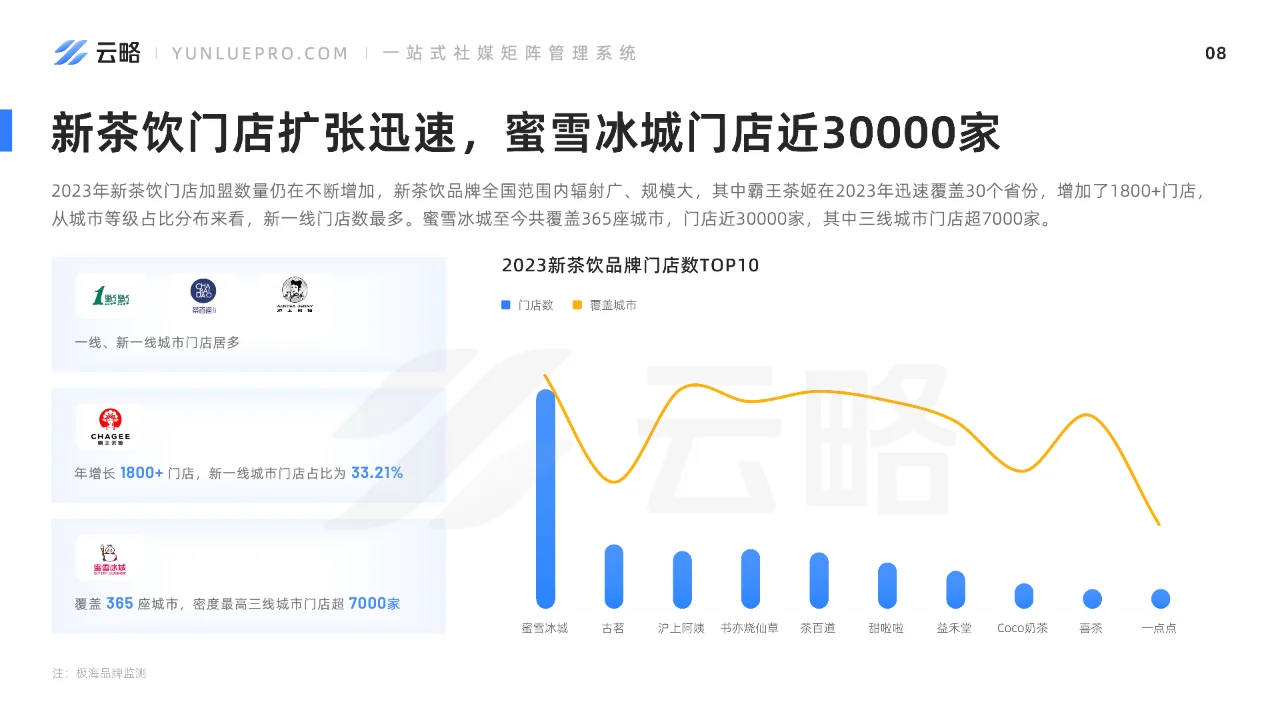Click the 覆盖城市 legend text
Screen dimensions: 1280x720
614,305
